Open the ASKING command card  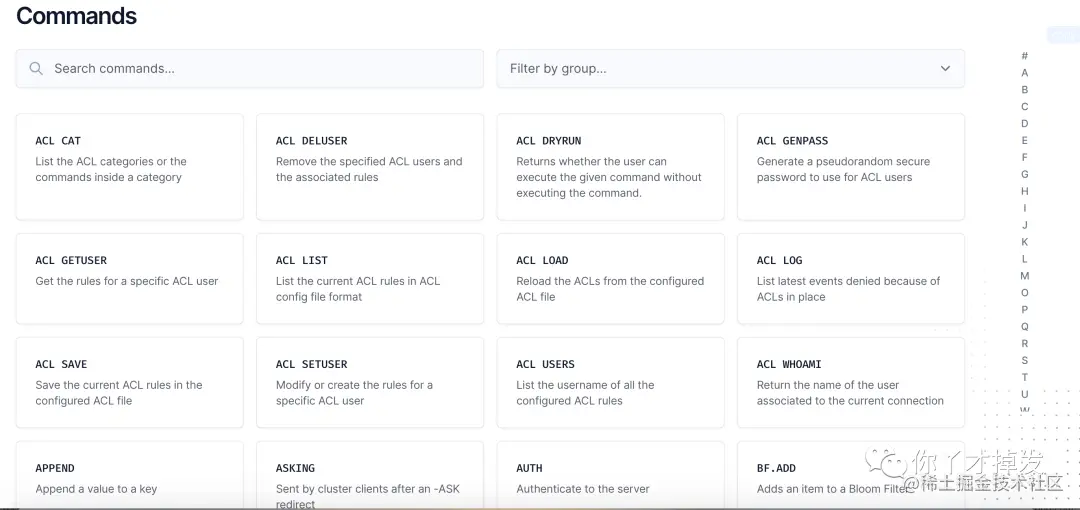(370, 476)
